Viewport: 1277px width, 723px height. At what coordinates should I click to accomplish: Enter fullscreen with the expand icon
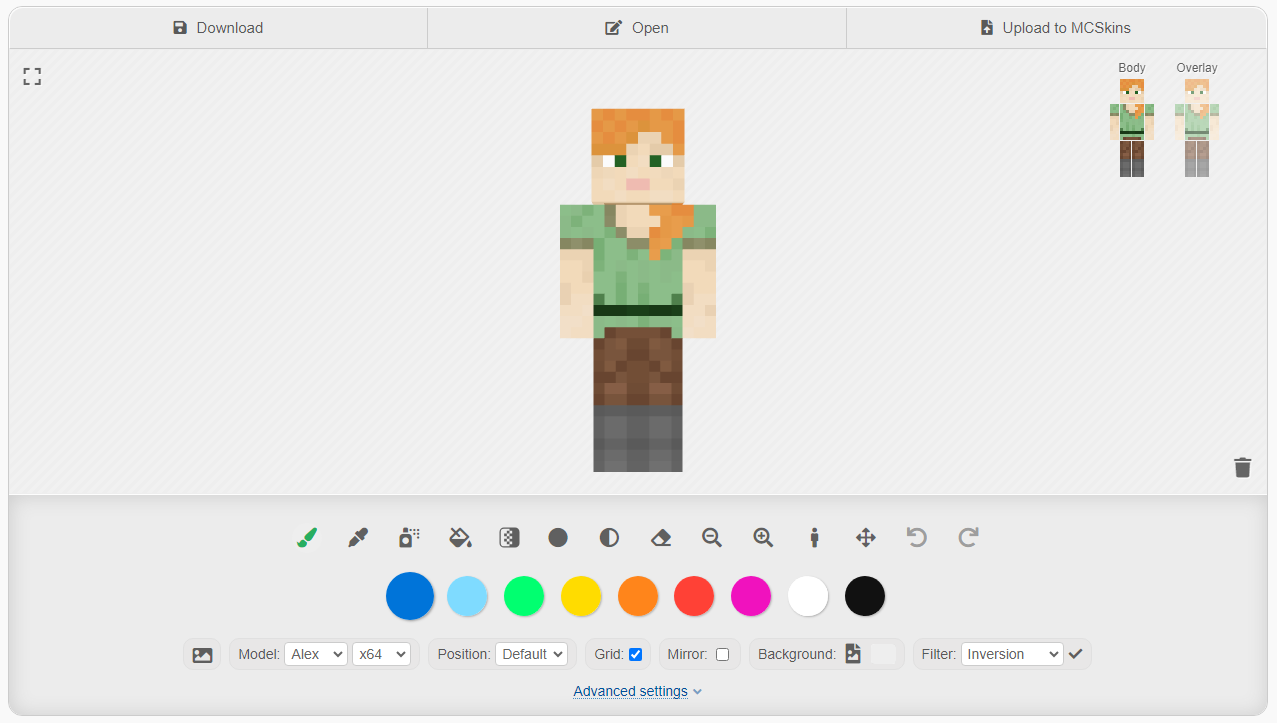coord(32,77)
